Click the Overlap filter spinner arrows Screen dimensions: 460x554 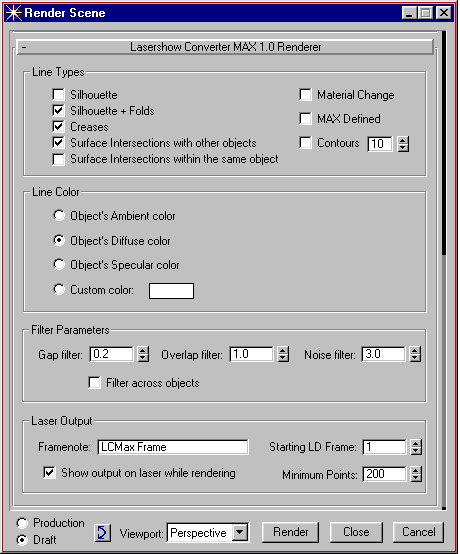pyautogui.click(x=283, y=354)
